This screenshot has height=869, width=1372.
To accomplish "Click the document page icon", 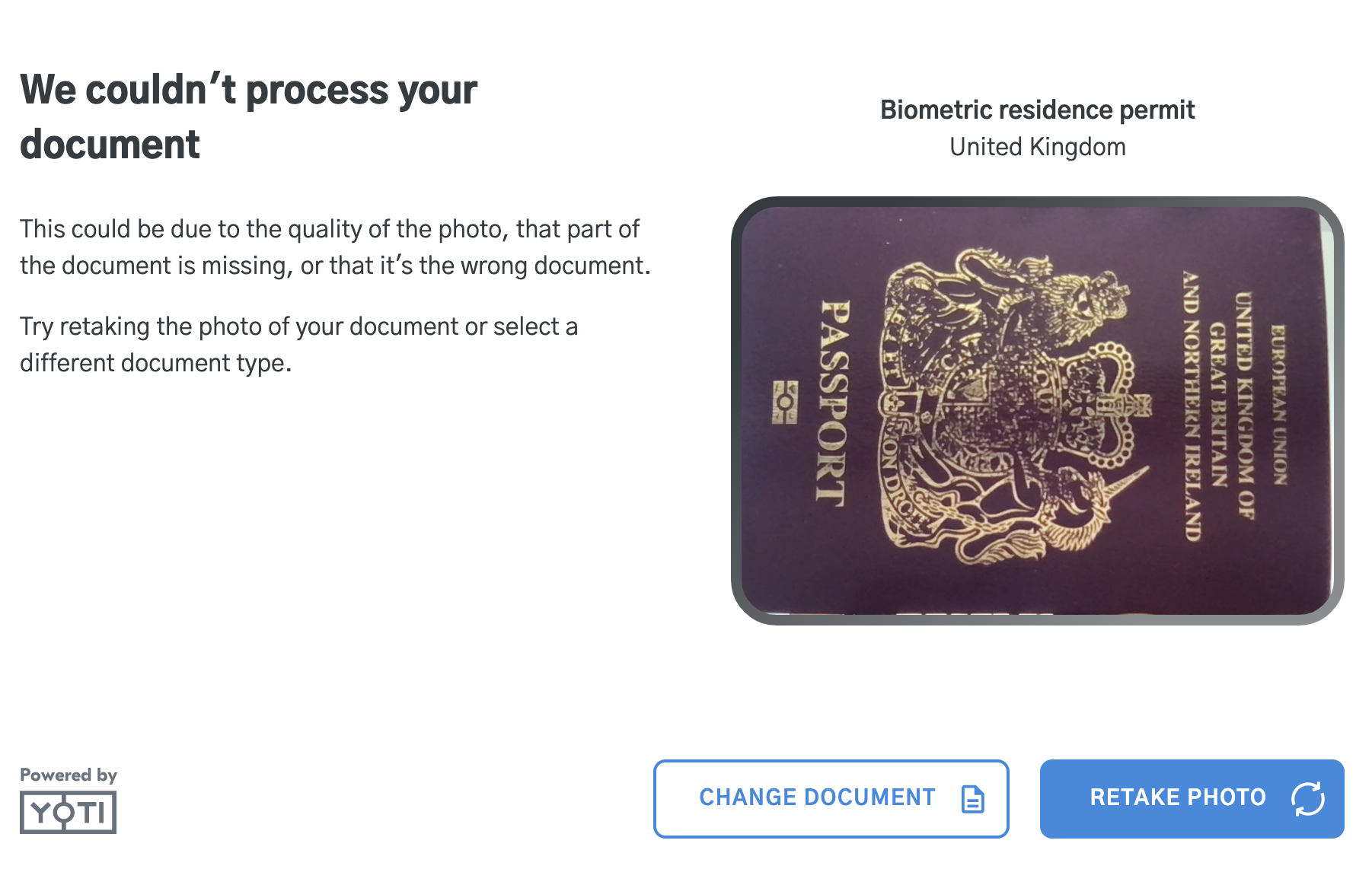I will pyautogui.click(x=972, y=799).
